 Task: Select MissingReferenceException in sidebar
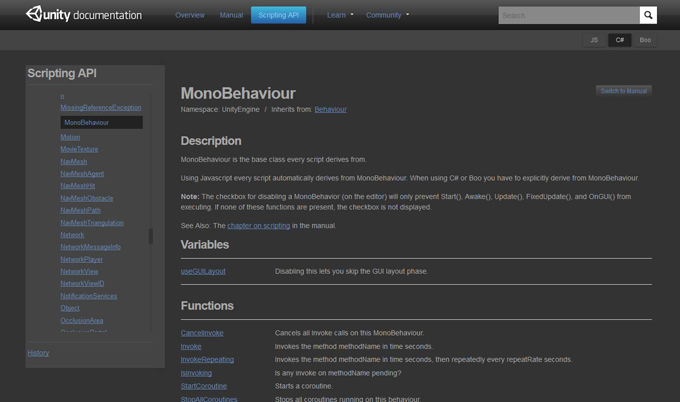coord(101,108)
